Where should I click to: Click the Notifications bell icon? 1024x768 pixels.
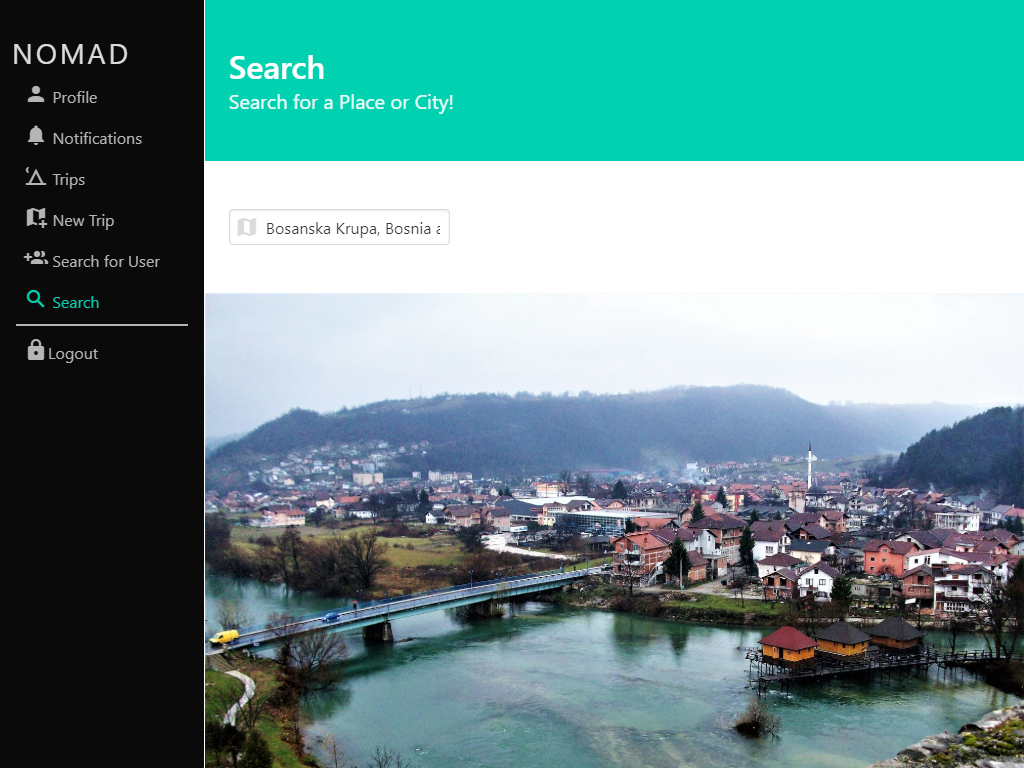[x=36, y=136]
